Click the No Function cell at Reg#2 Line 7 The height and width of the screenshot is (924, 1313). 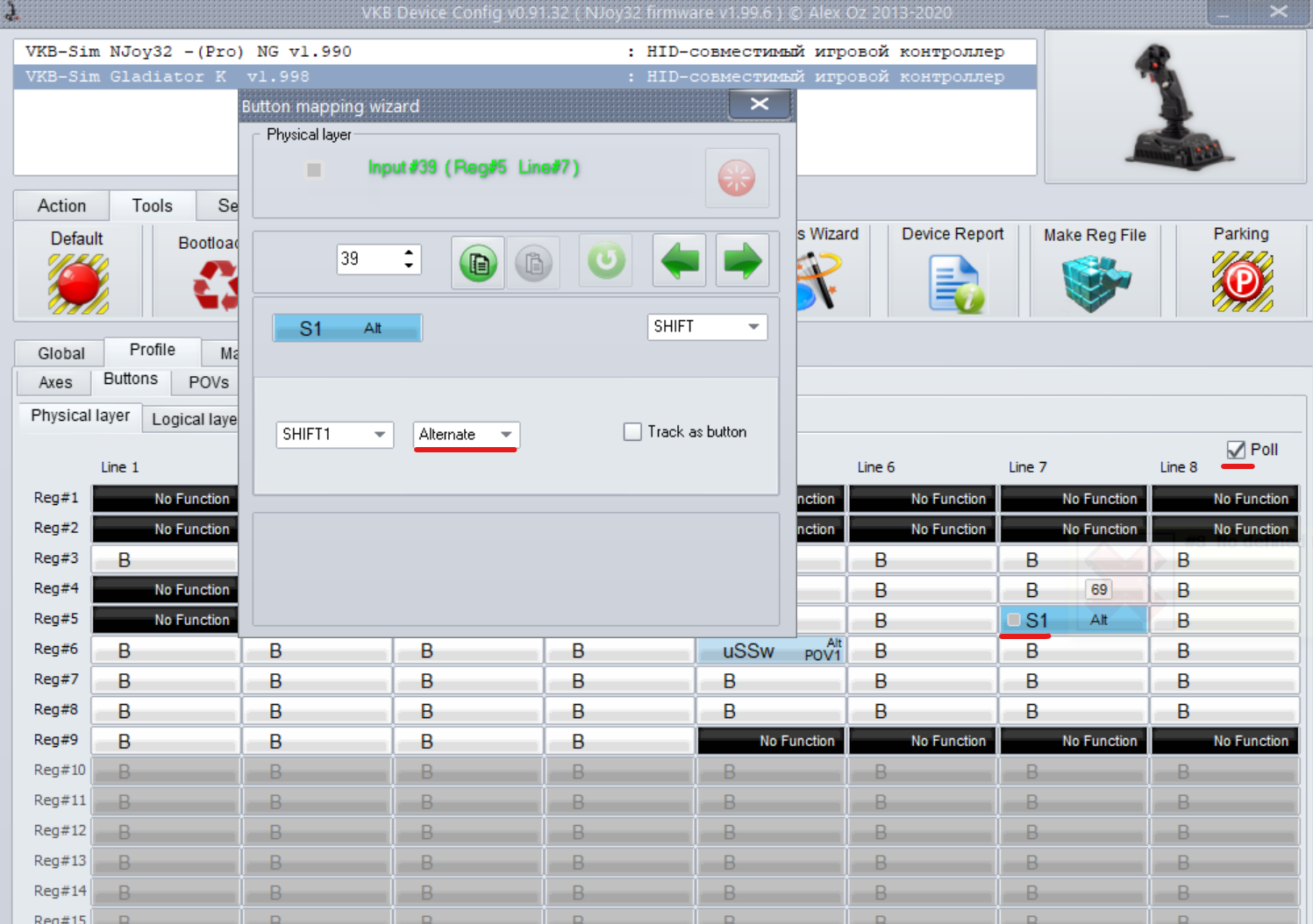[x=1074, y=530]
